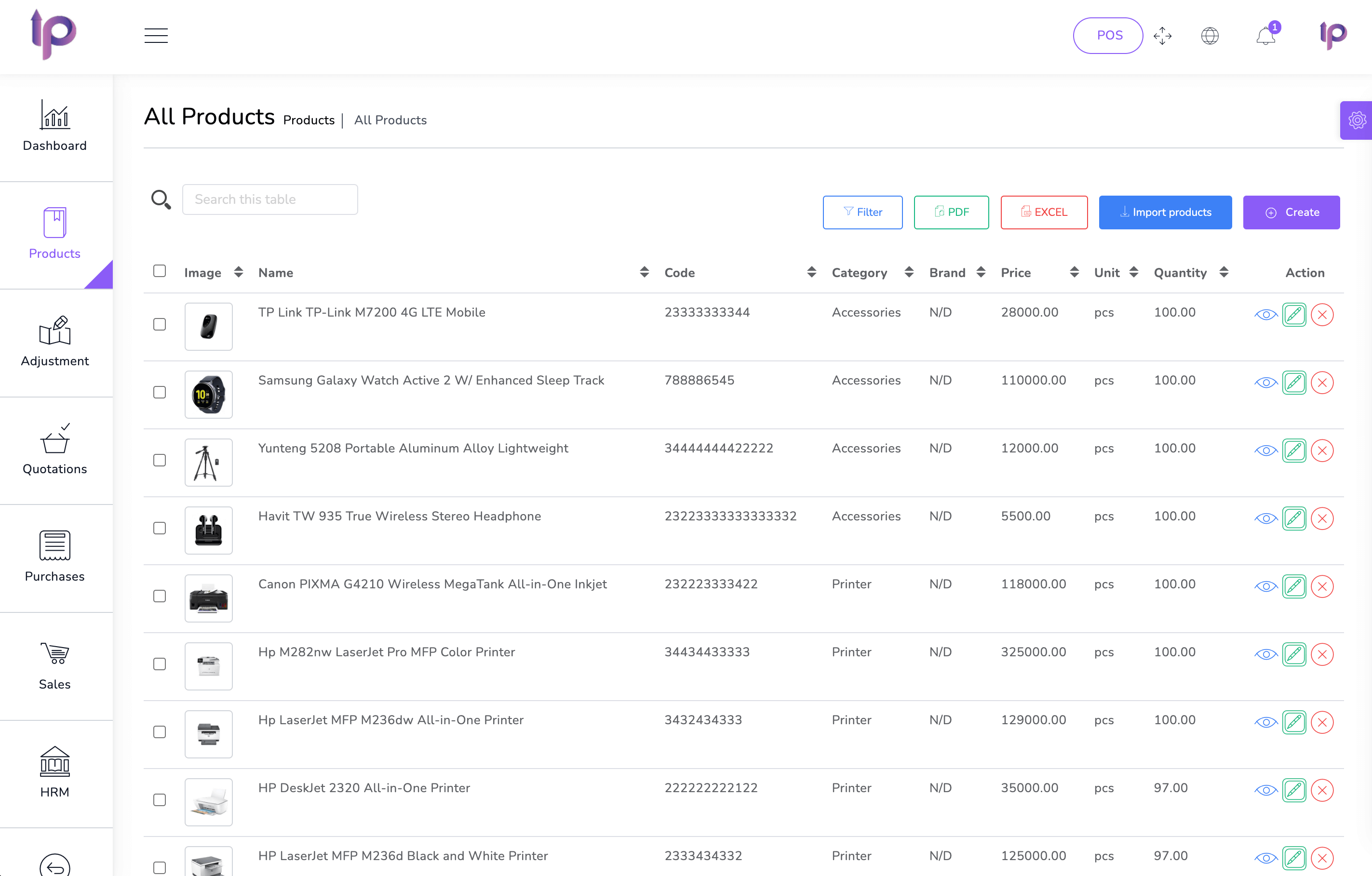
Task: Edit the Havit TW 935 product
Action: coord(1294,518)
